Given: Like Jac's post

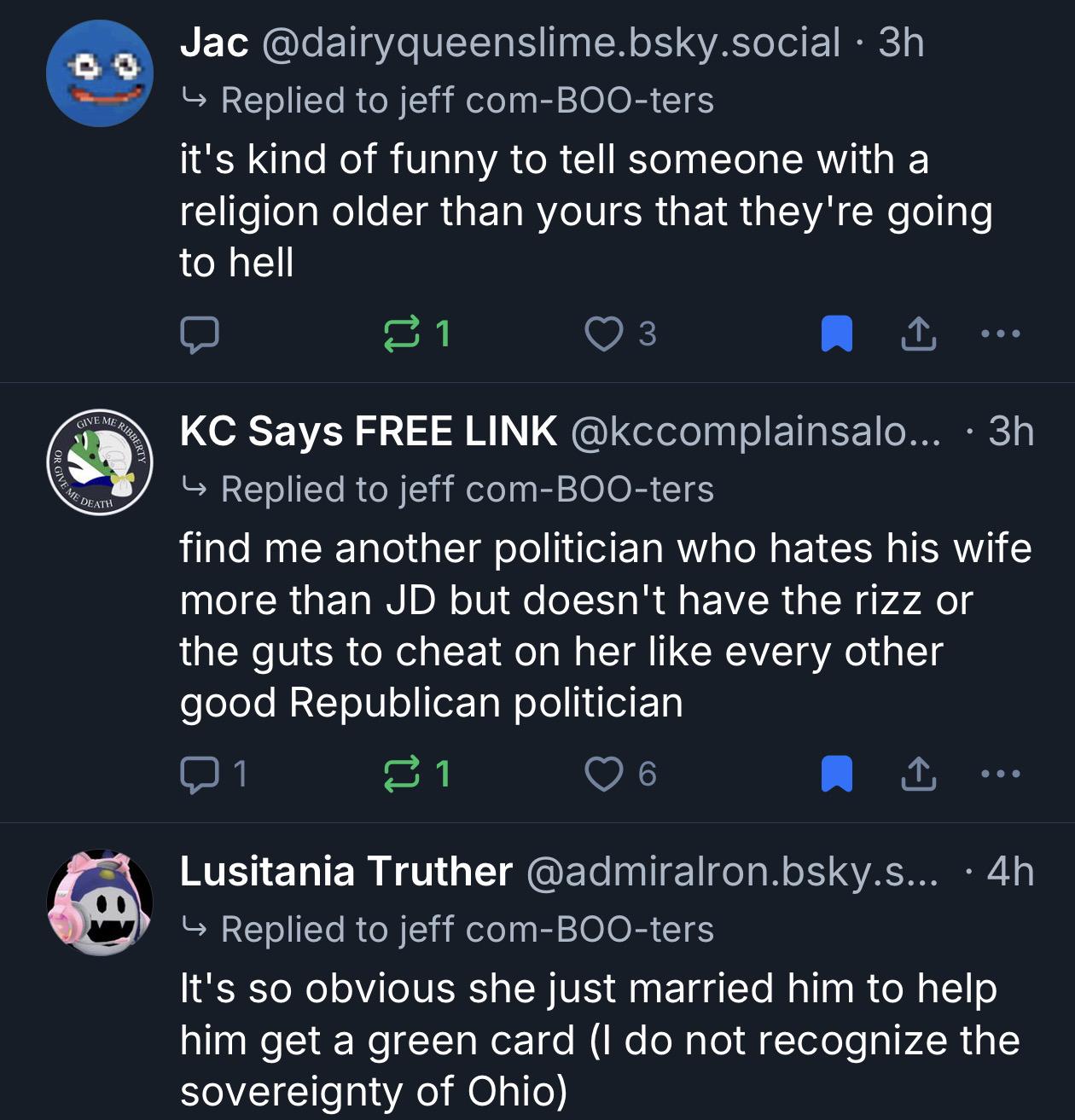Looking at the screenshot, I should coord(604,334).
